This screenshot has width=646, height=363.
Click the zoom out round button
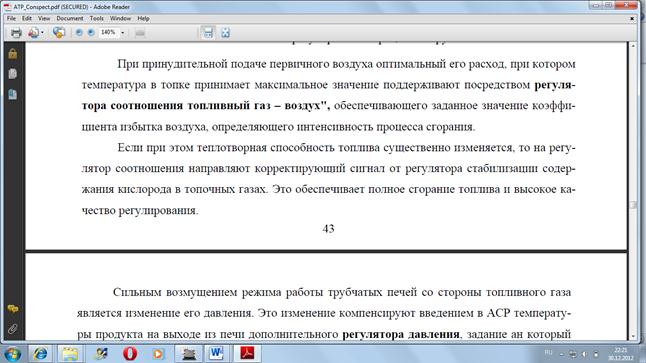79,33
